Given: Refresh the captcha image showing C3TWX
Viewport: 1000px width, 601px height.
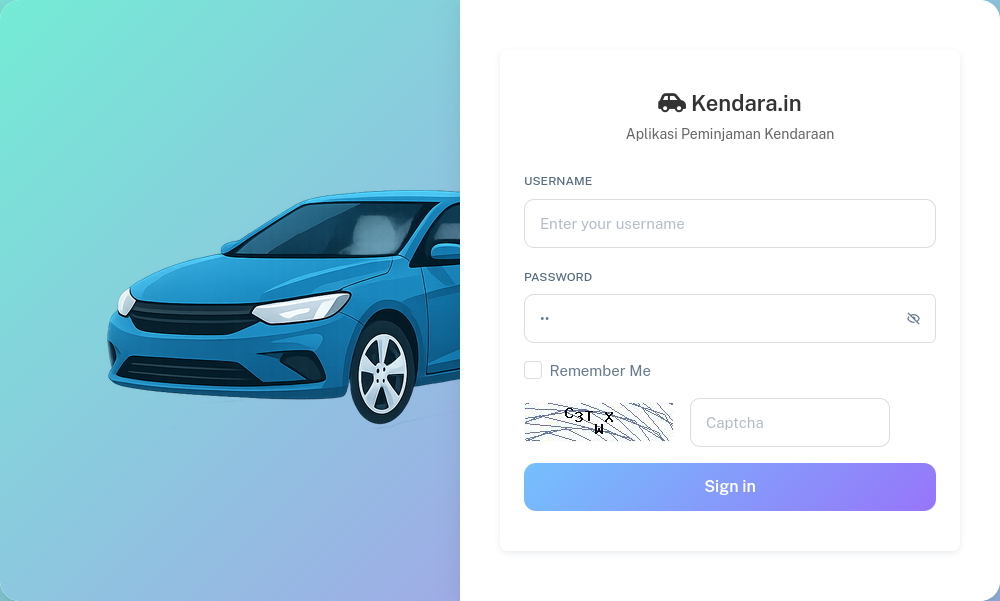Looking at the screenshot, I should tap(599, 422).
